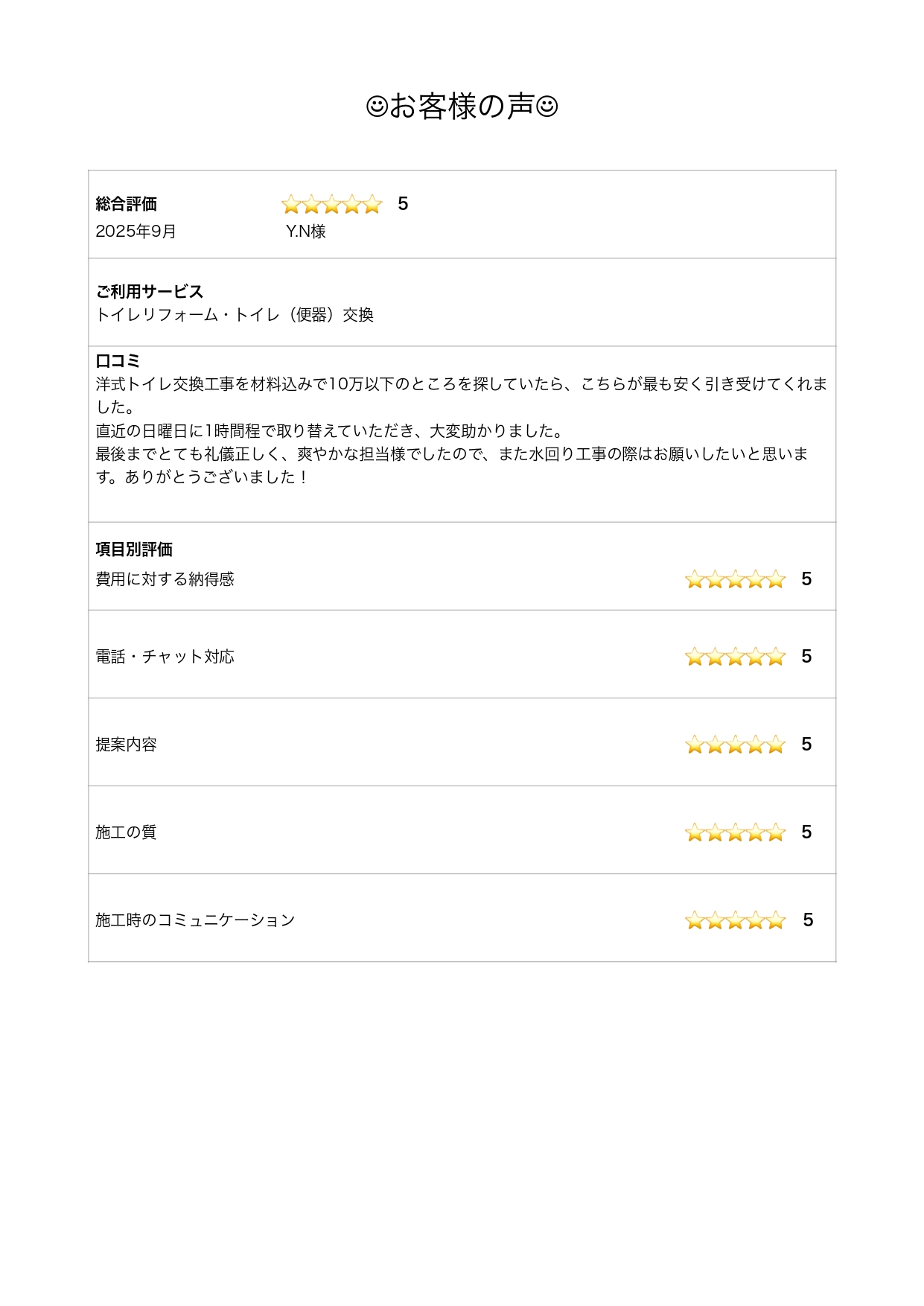Click the 施工時のコミュニケーション label
Viewport: 924px width, 1306px height.
tap(195, 920)
